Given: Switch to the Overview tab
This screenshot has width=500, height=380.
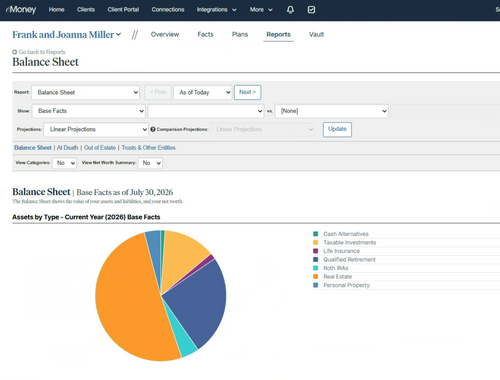Looking at the screenshot, I should click(165, 34).
